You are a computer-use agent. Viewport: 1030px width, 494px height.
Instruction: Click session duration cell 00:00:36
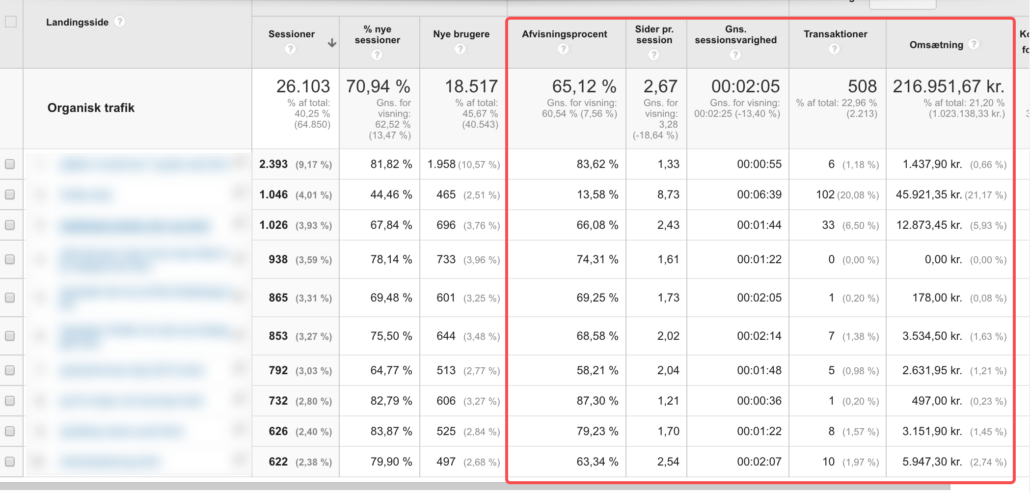click(759, 401)
